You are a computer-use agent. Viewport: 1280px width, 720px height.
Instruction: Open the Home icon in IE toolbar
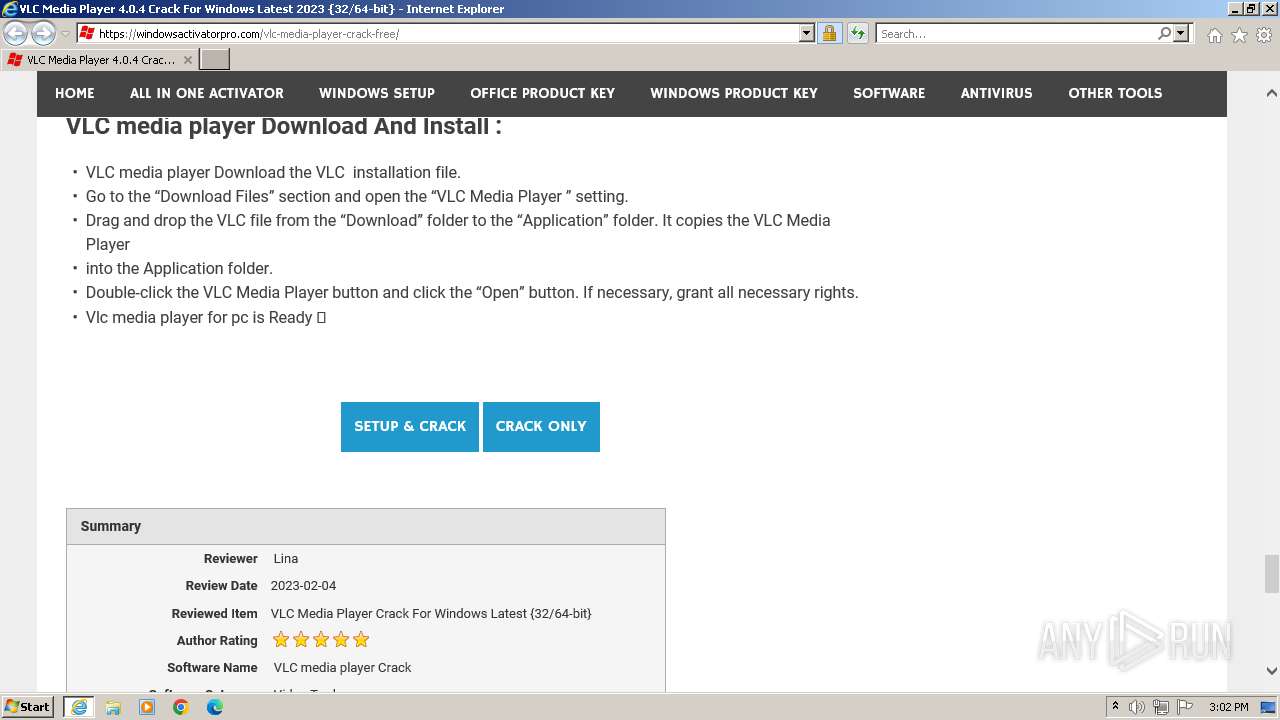[x=1214, y=35]
